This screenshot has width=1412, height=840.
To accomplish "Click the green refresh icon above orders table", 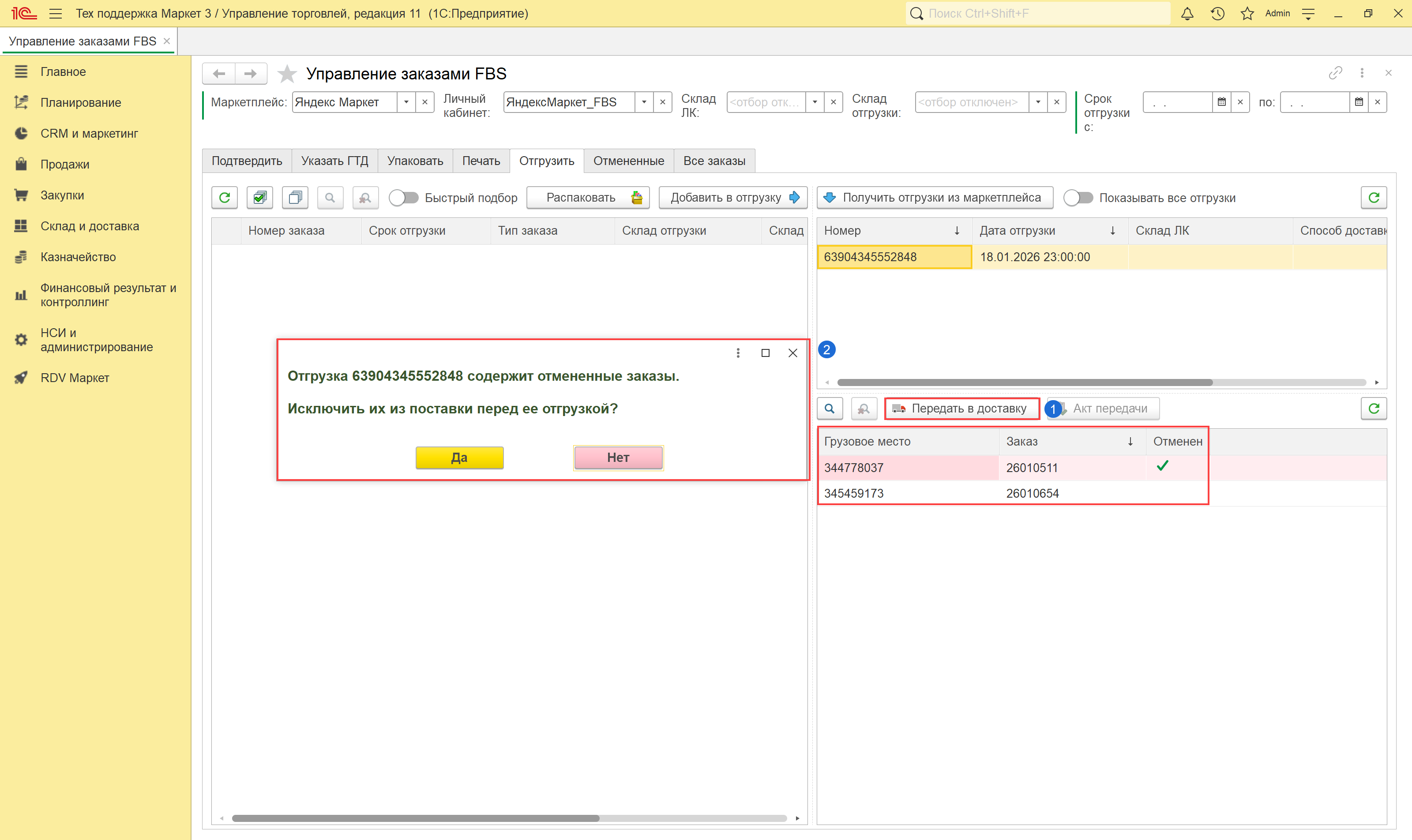I will (x=225, y=198).
